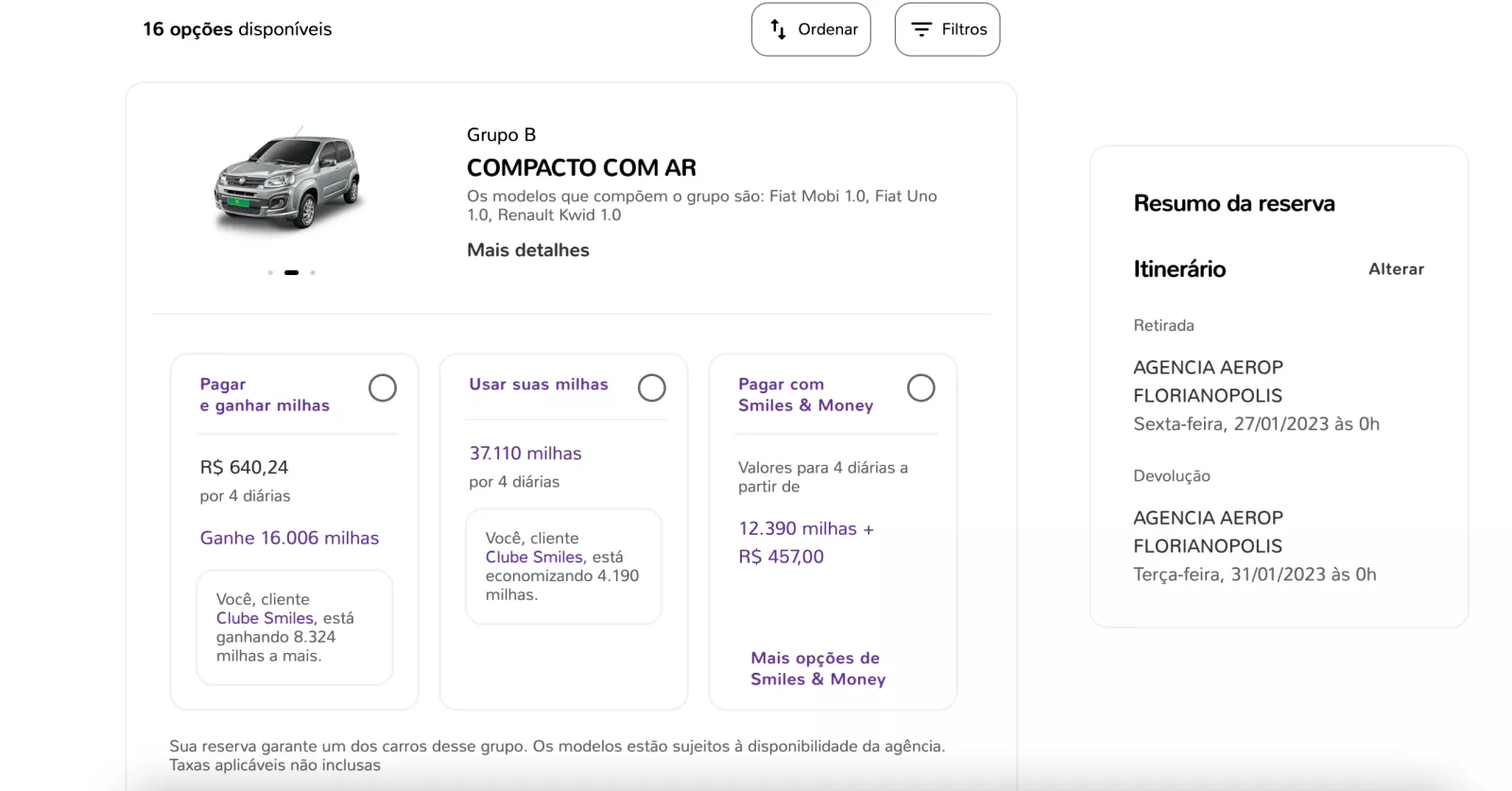1512x791 pixels.
Task: Click the 'Pagar com Smiles & Money' title
Action: (806, 395)
